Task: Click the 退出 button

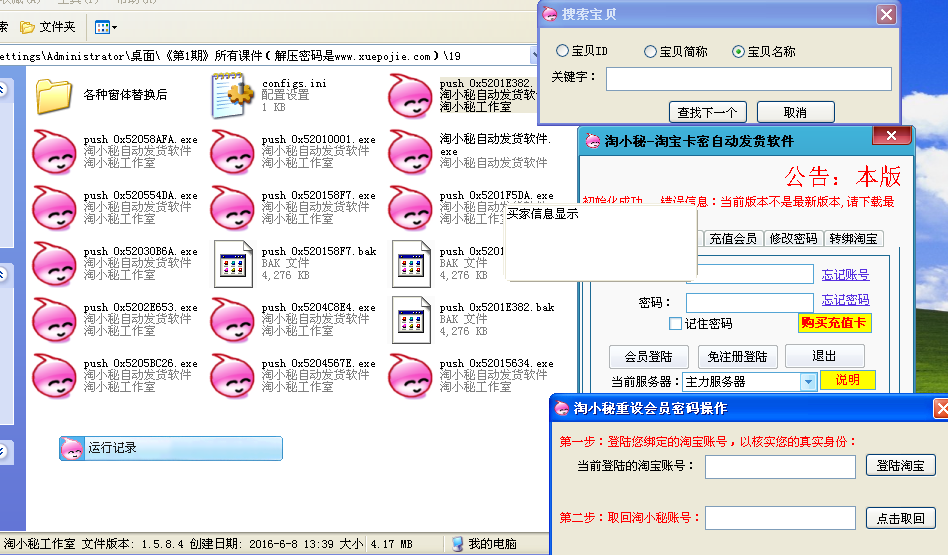Action: click(x=824, y=356)
